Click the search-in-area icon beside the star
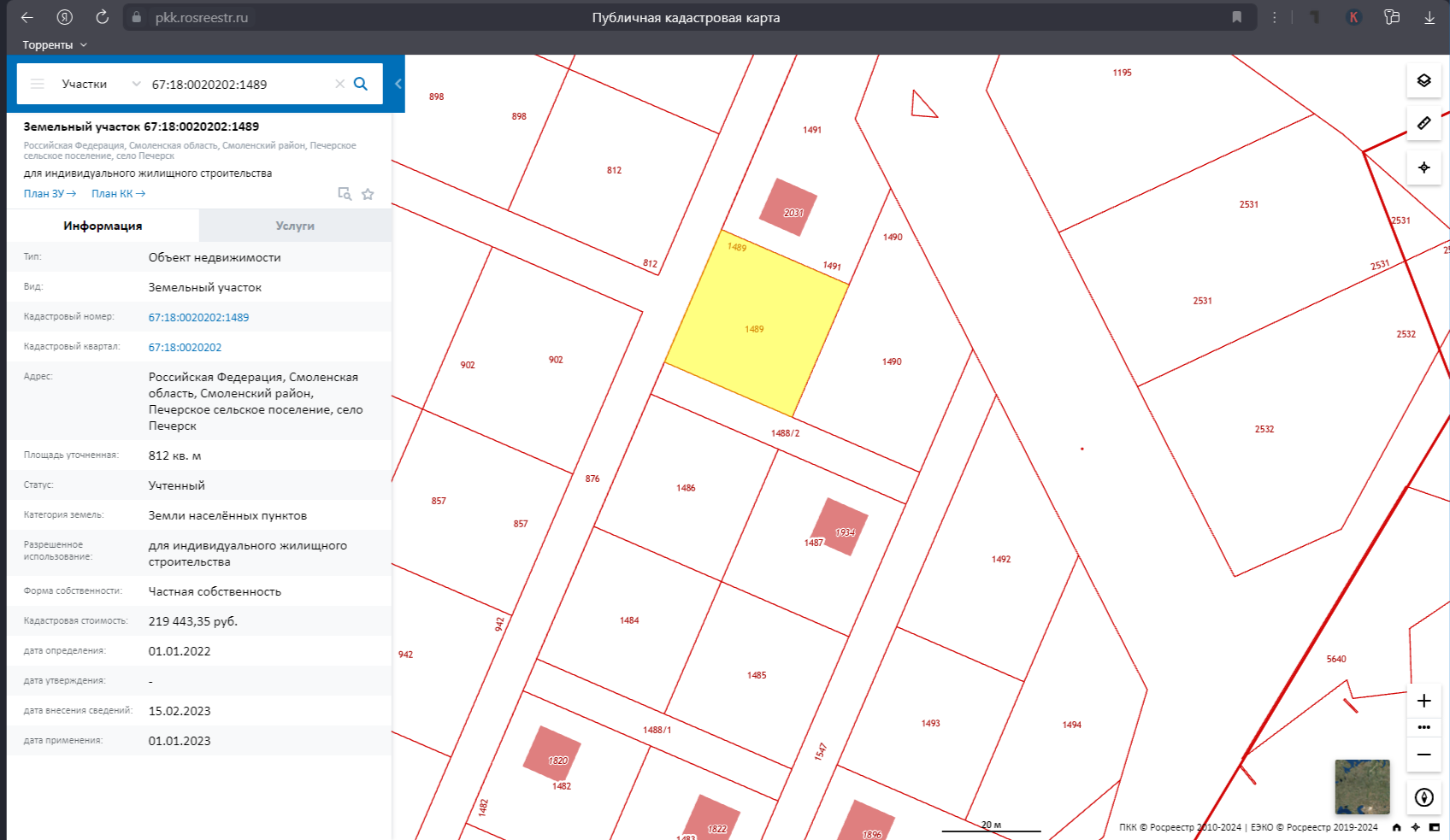 [x=345, y=194]
